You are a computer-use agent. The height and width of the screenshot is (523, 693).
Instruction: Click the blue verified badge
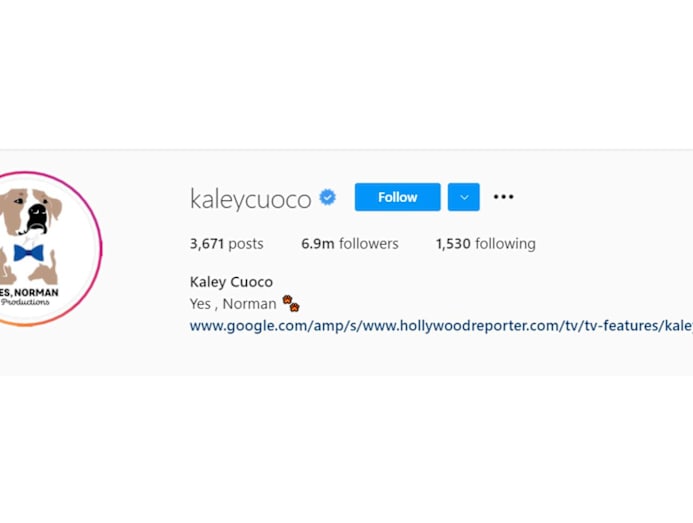tap(327, 197)
